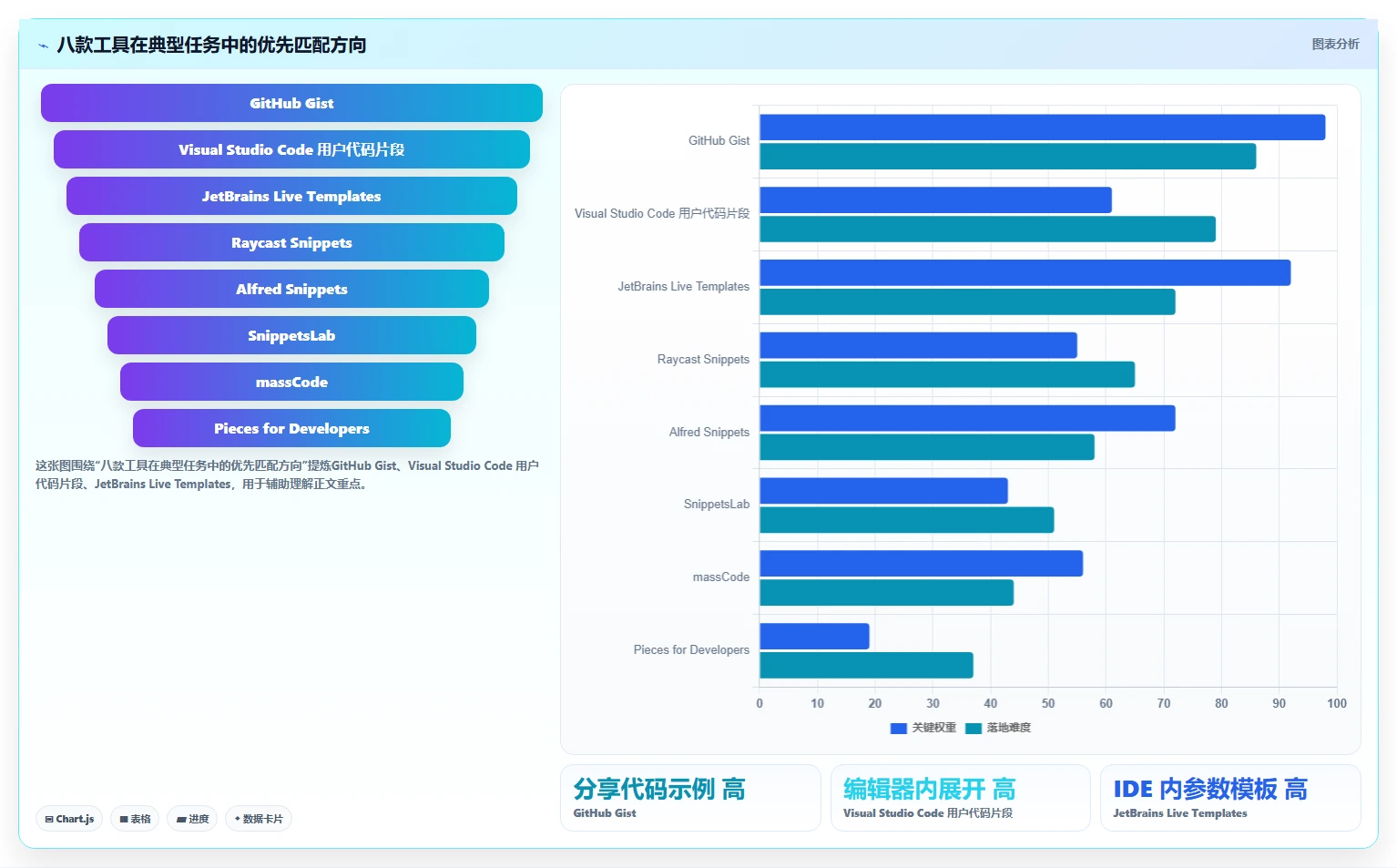Click the 关键权重 legend label
This screenshot has width=1397, height=868.
tap(934, 728)
